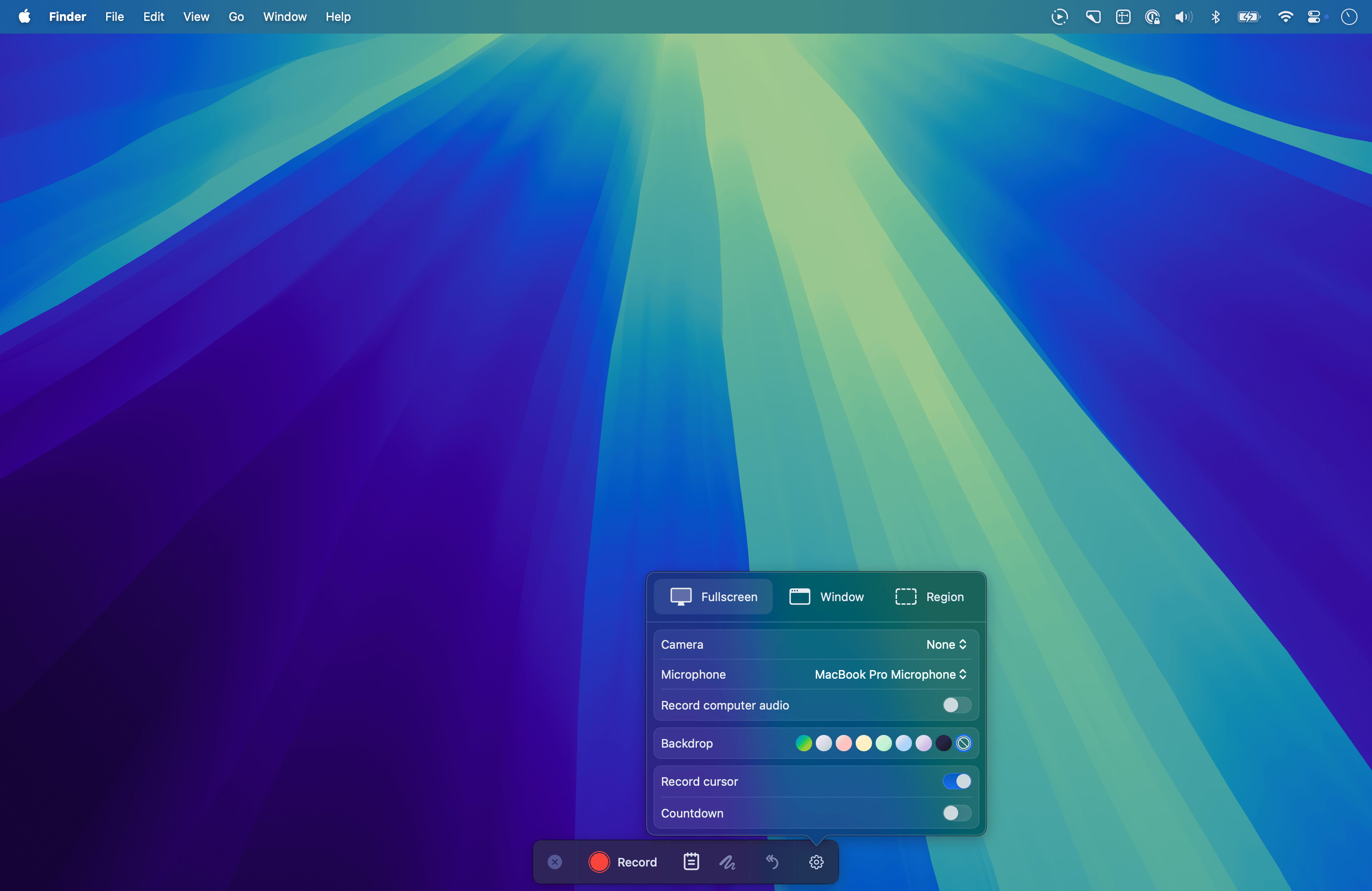Select the annotation scribble tool
Screen dimensions: 1372x891
(727, 862)
